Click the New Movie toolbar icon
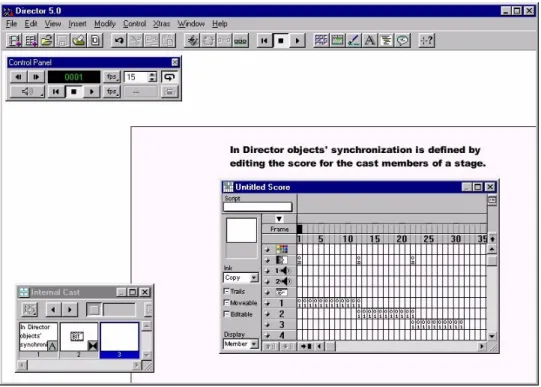The width and height of the screenshot is (541, 387). [14, 41]
